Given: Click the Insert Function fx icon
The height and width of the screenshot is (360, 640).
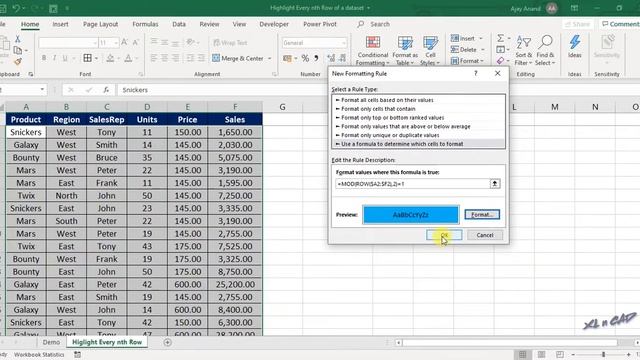Looking at the screenshot, I should click(x=106, y=90).
